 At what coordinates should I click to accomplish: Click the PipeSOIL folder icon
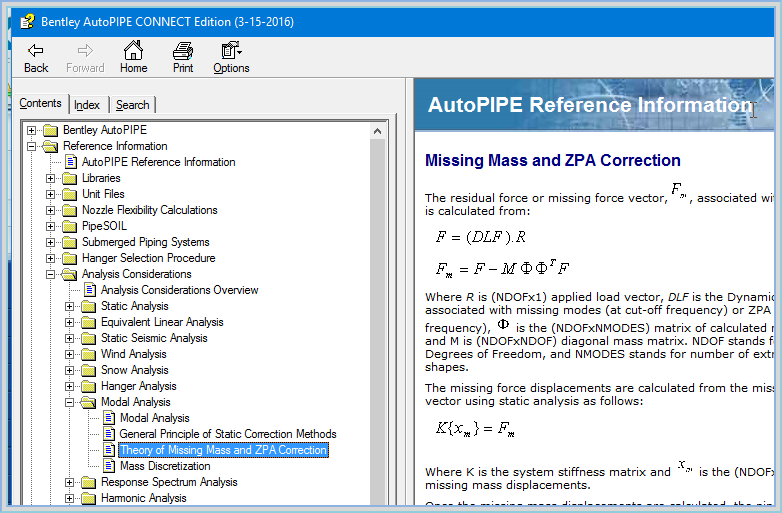tap(69, 226)
